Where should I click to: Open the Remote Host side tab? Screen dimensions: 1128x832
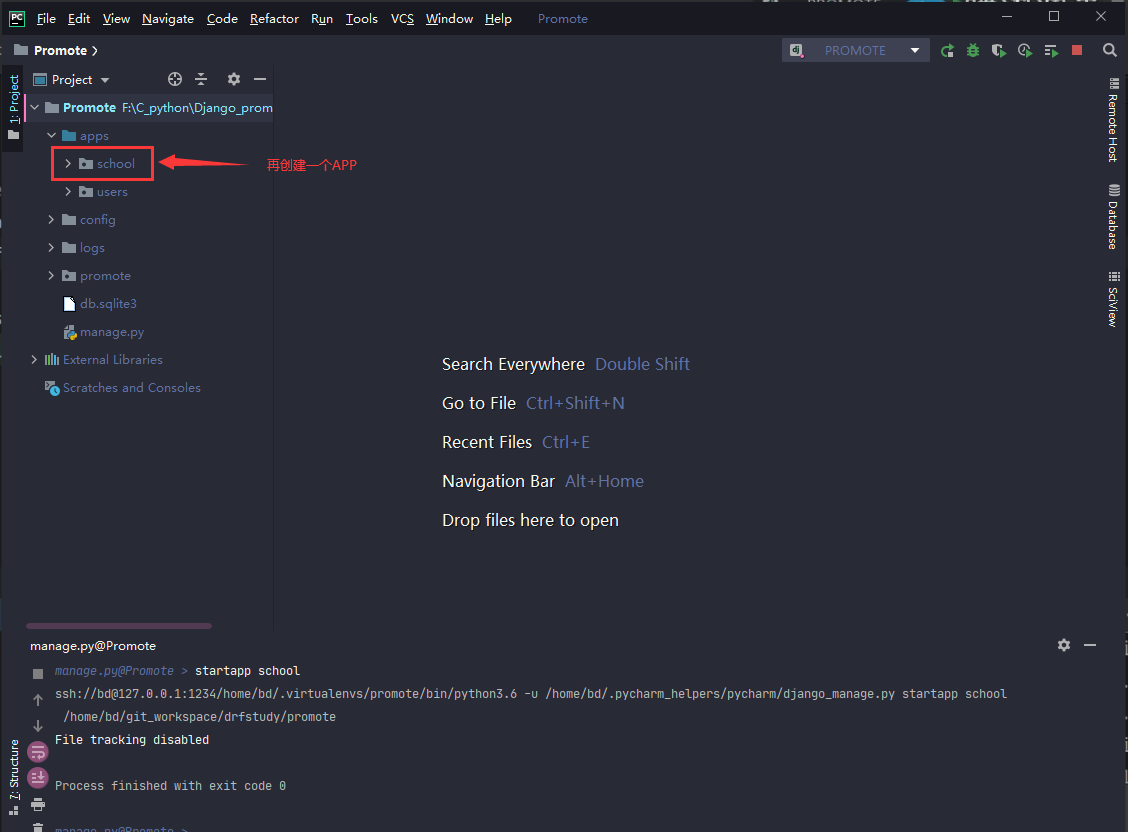coord(1113,120)
